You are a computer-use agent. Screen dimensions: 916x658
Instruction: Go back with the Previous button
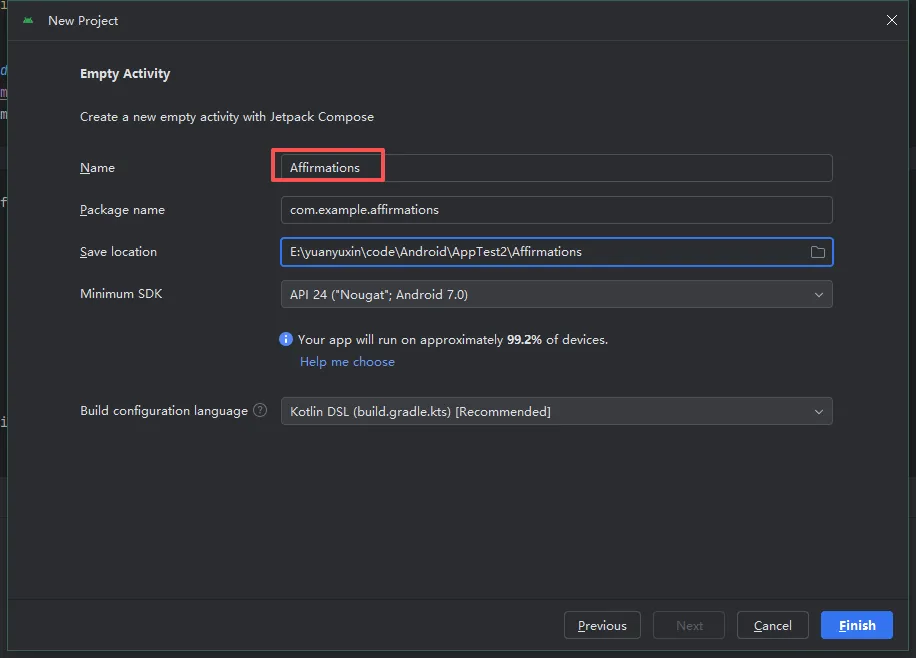[602, 625]
